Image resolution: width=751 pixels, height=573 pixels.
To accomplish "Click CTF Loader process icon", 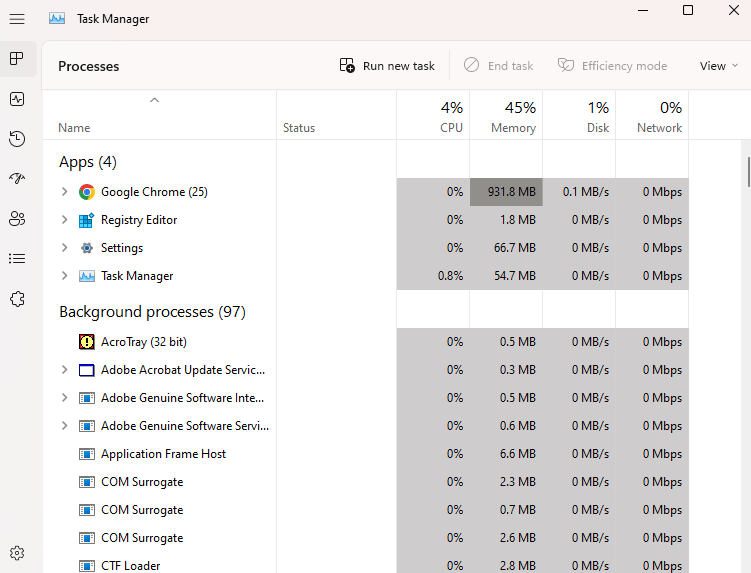I will [x=87, y=566].
